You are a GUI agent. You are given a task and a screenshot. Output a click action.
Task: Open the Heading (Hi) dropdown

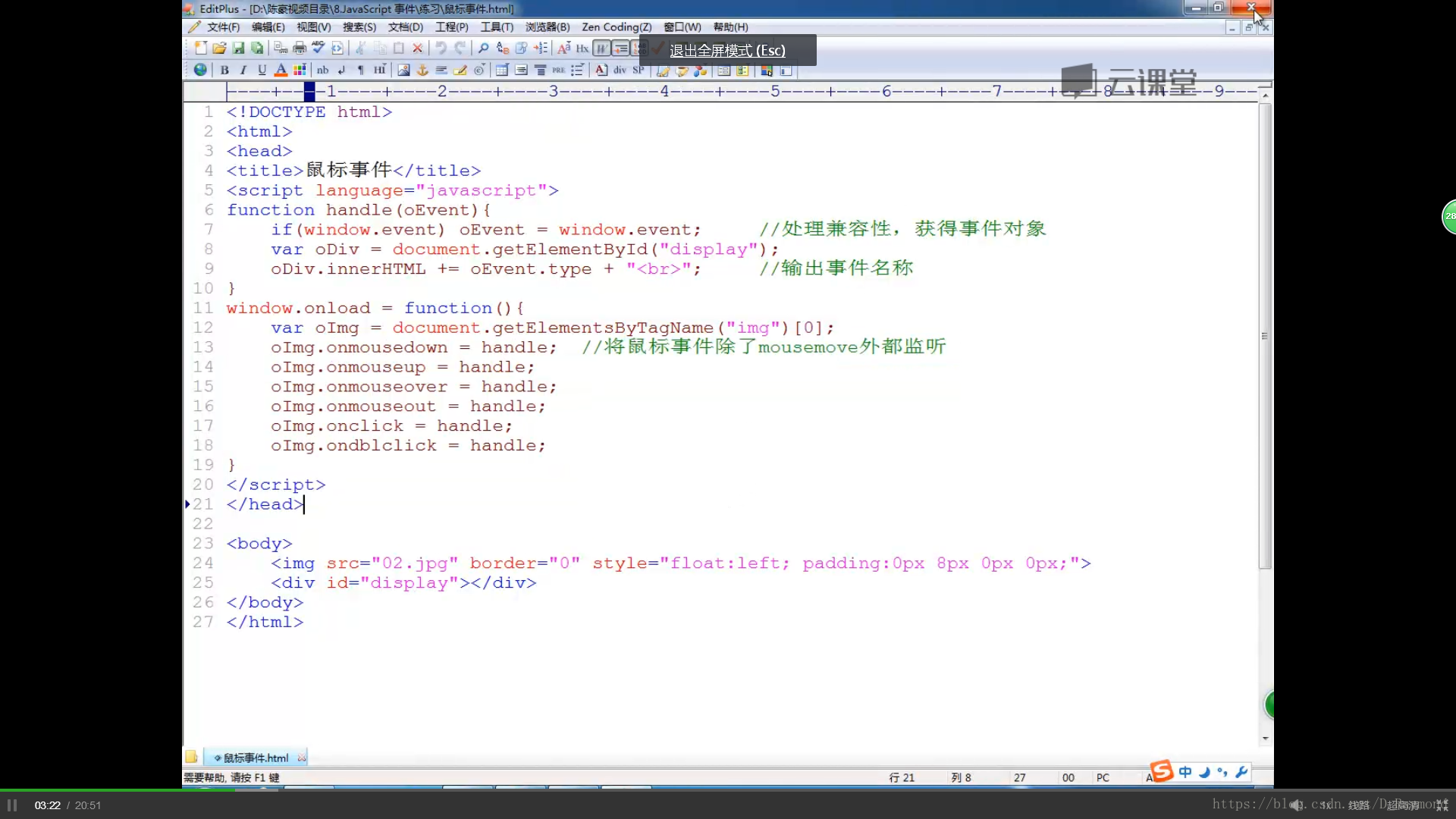coord(379,70)
